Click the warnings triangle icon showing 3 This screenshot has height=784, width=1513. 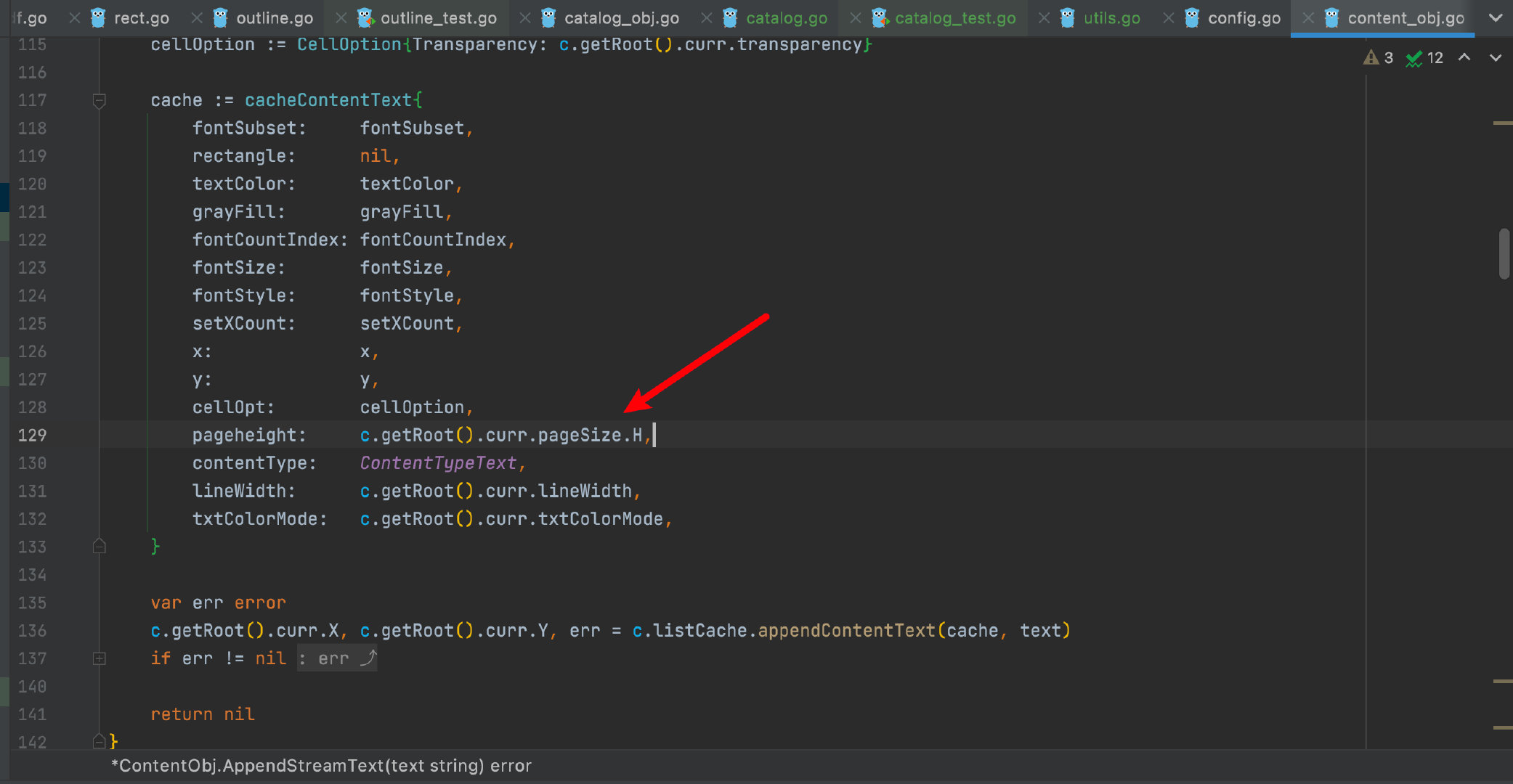[1371, 58]
